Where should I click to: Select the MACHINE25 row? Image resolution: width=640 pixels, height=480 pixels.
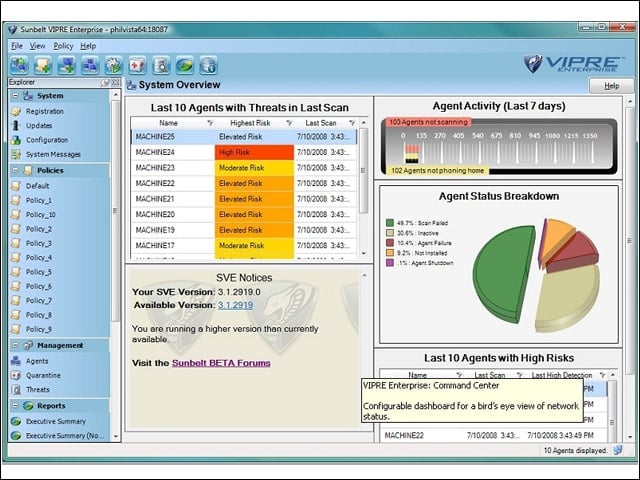pyautogui.click(x=244, y=137)
